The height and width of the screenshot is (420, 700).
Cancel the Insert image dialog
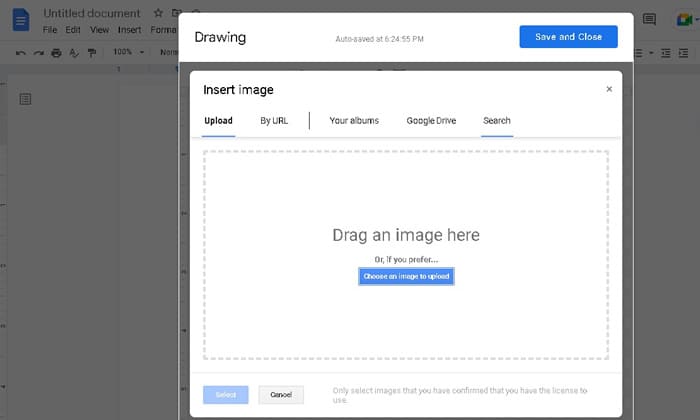280,395
